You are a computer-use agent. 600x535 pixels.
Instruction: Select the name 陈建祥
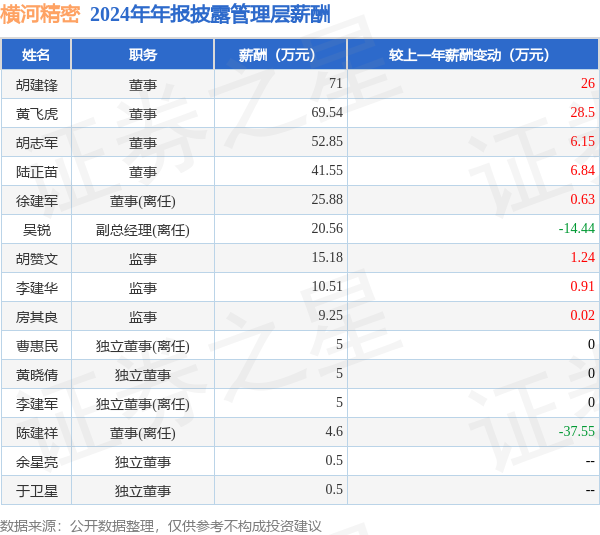37,433
